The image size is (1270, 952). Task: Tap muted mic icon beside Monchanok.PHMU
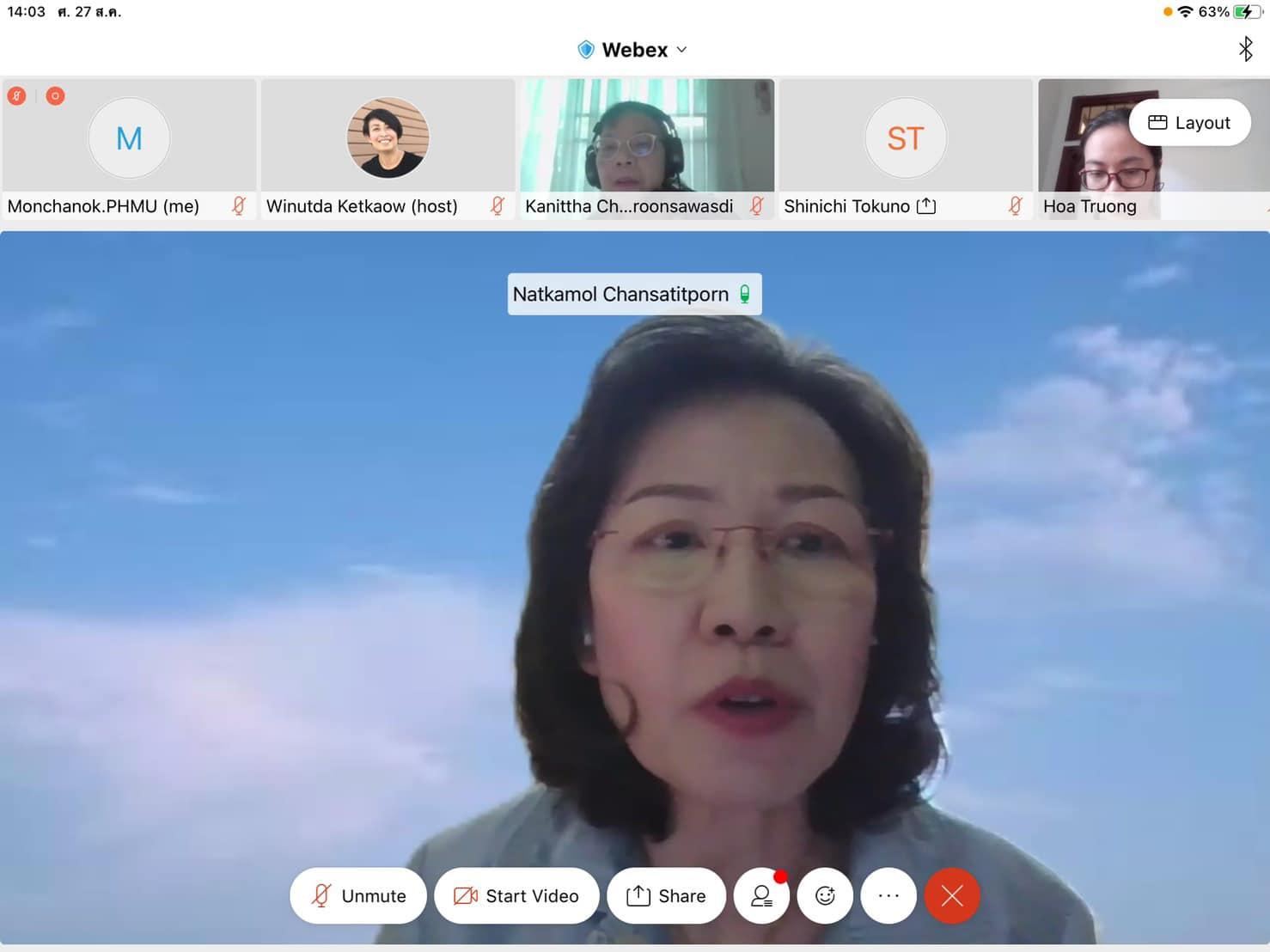[x=239, y=206]
